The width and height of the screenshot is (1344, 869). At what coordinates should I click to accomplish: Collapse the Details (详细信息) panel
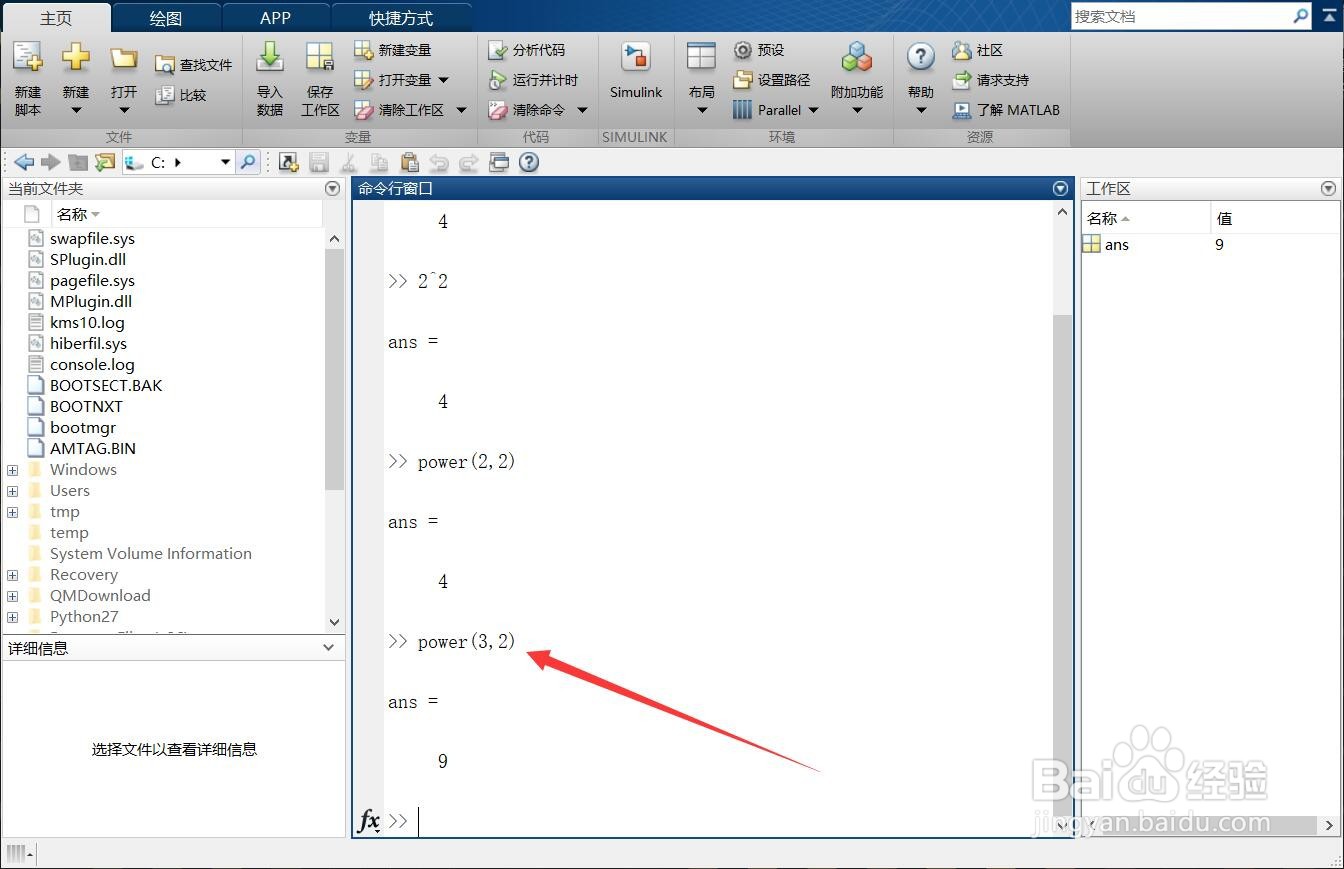(x=329, y=648)
